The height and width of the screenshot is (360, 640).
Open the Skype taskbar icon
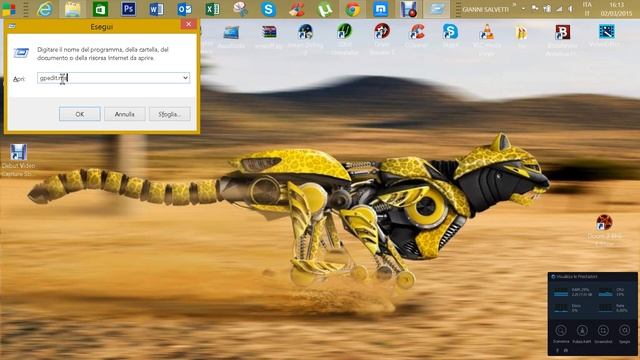tap(268, 9)
